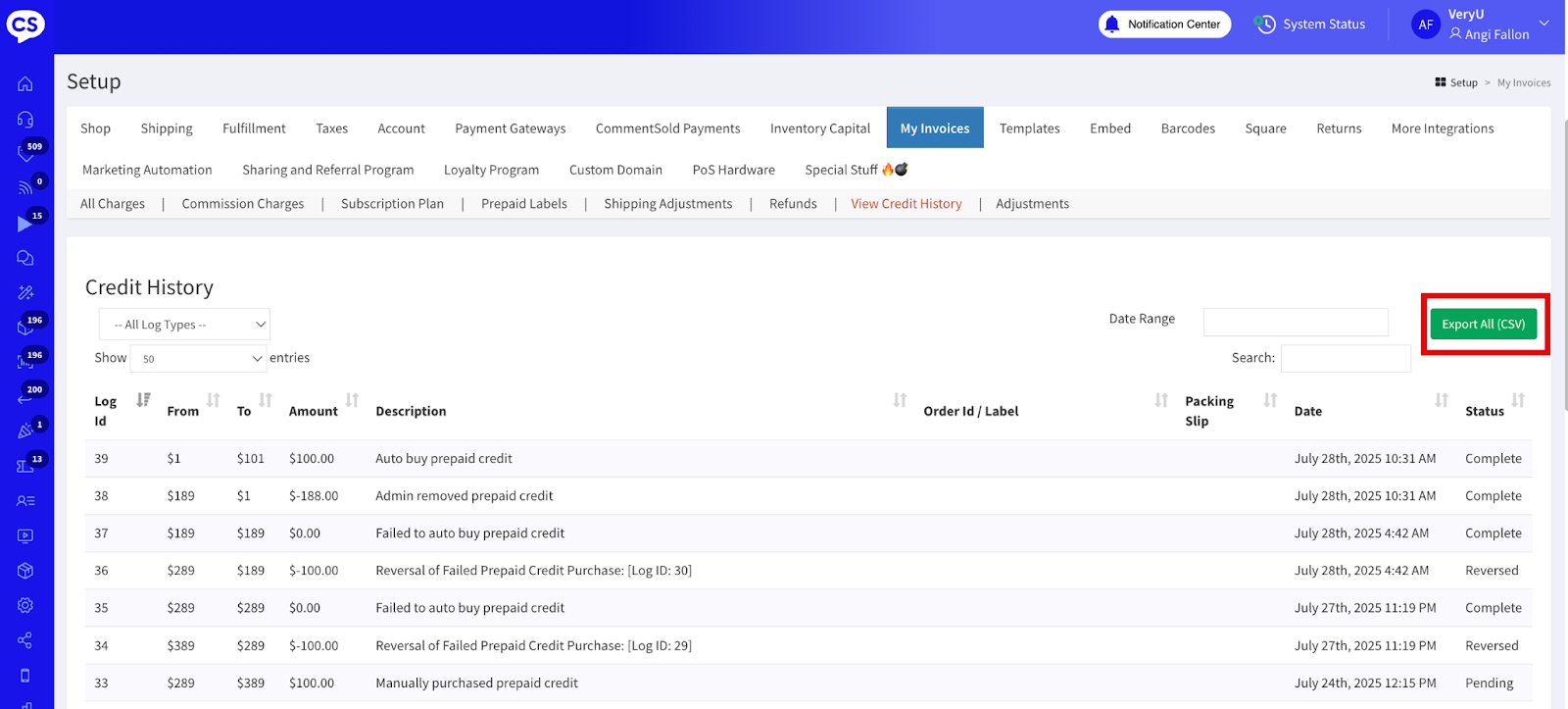Focus the Search text box
The width and height of the screenshot is (1568, 709).
(x=1345, y=359)
